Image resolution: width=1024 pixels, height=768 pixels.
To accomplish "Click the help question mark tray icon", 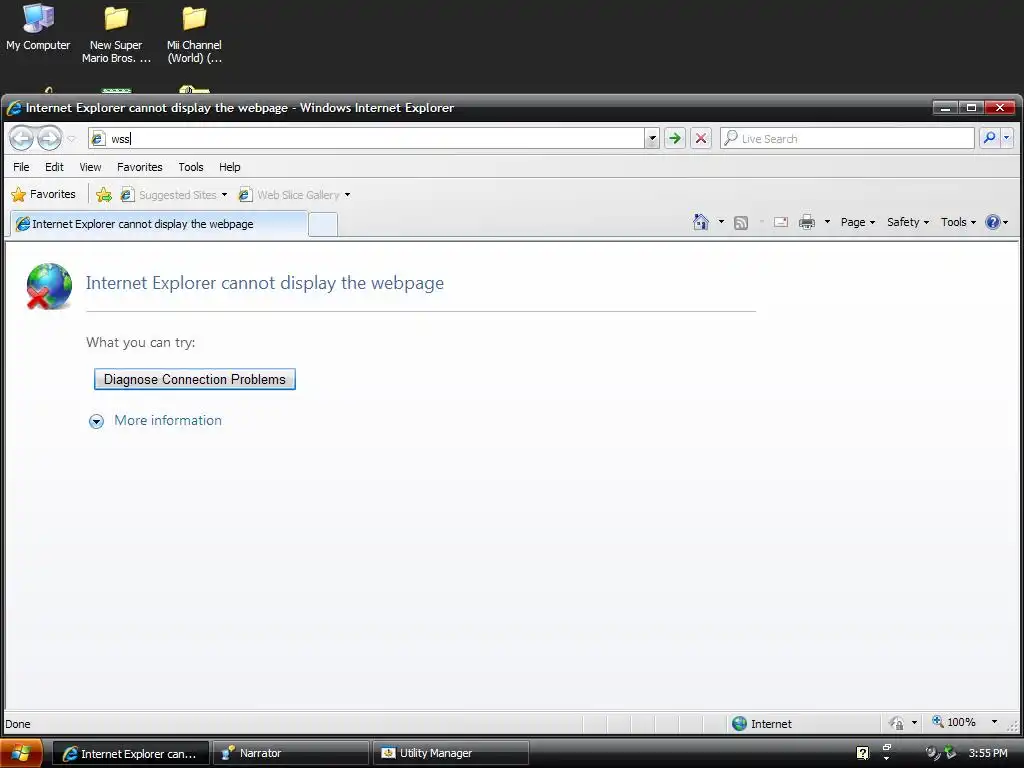I will 862,754.
